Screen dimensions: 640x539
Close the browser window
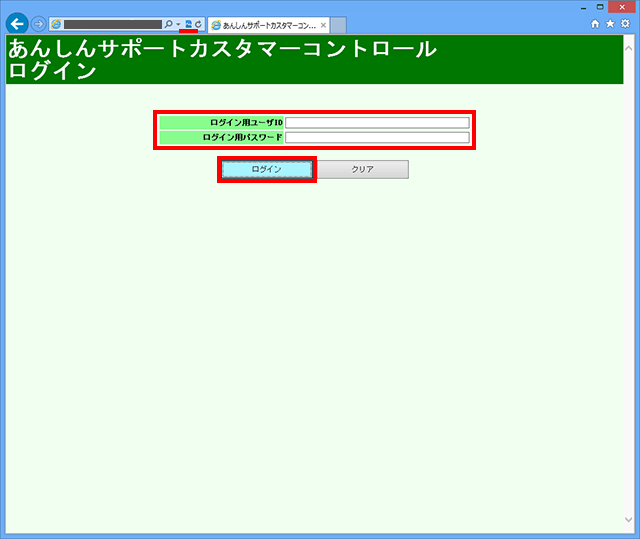coord(622,7)
